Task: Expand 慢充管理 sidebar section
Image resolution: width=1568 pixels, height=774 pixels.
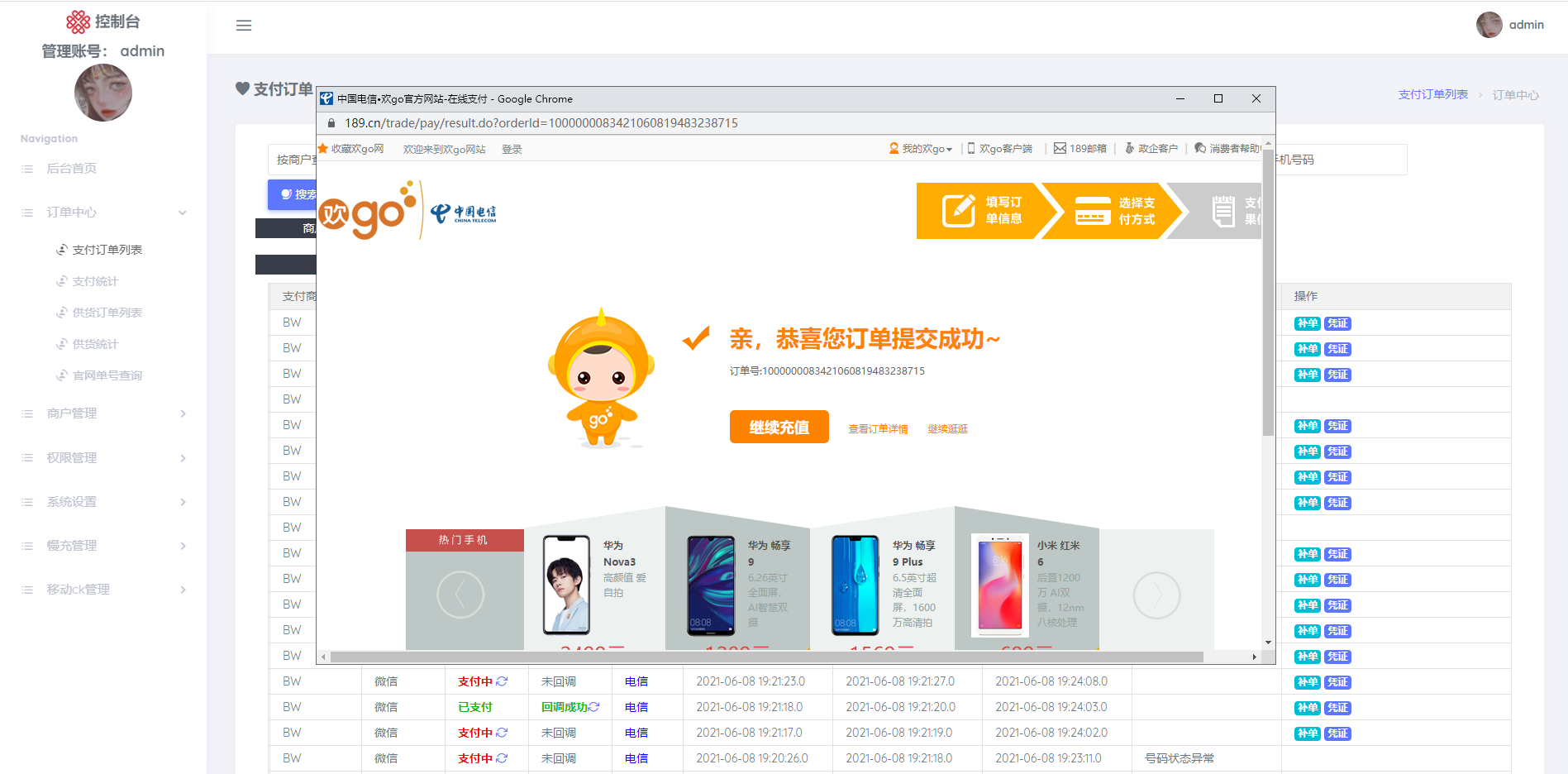Action: 103,546
